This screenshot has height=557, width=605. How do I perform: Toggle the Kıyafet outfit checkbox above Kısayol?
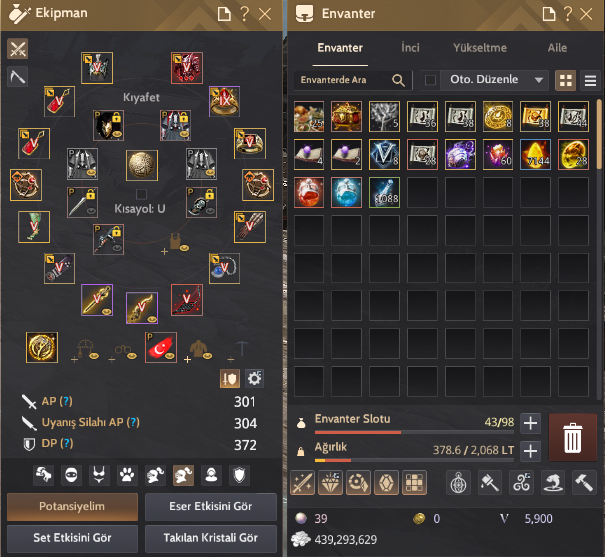click(141, 194)
